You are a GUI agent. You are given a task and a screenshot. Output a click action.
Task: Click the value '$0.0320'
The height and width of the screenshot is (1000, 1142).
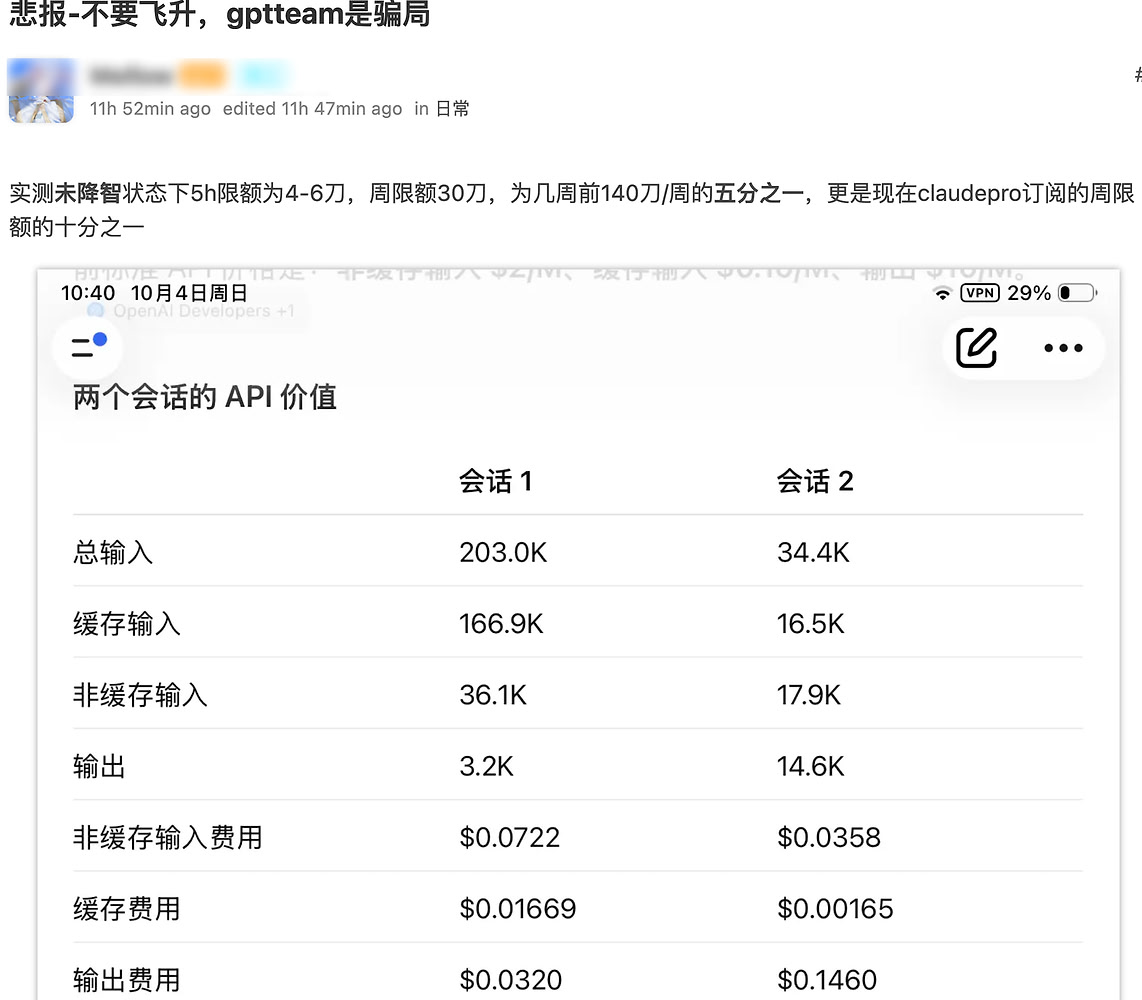(x=511, y=980)
